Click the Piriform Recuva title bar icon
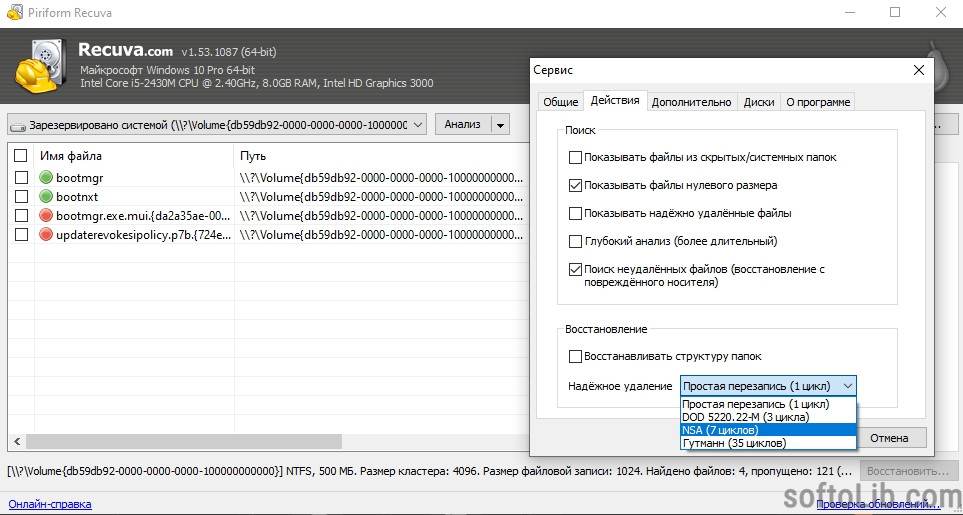963x515 pixels. pyautogui.click(x=15, y=12)
